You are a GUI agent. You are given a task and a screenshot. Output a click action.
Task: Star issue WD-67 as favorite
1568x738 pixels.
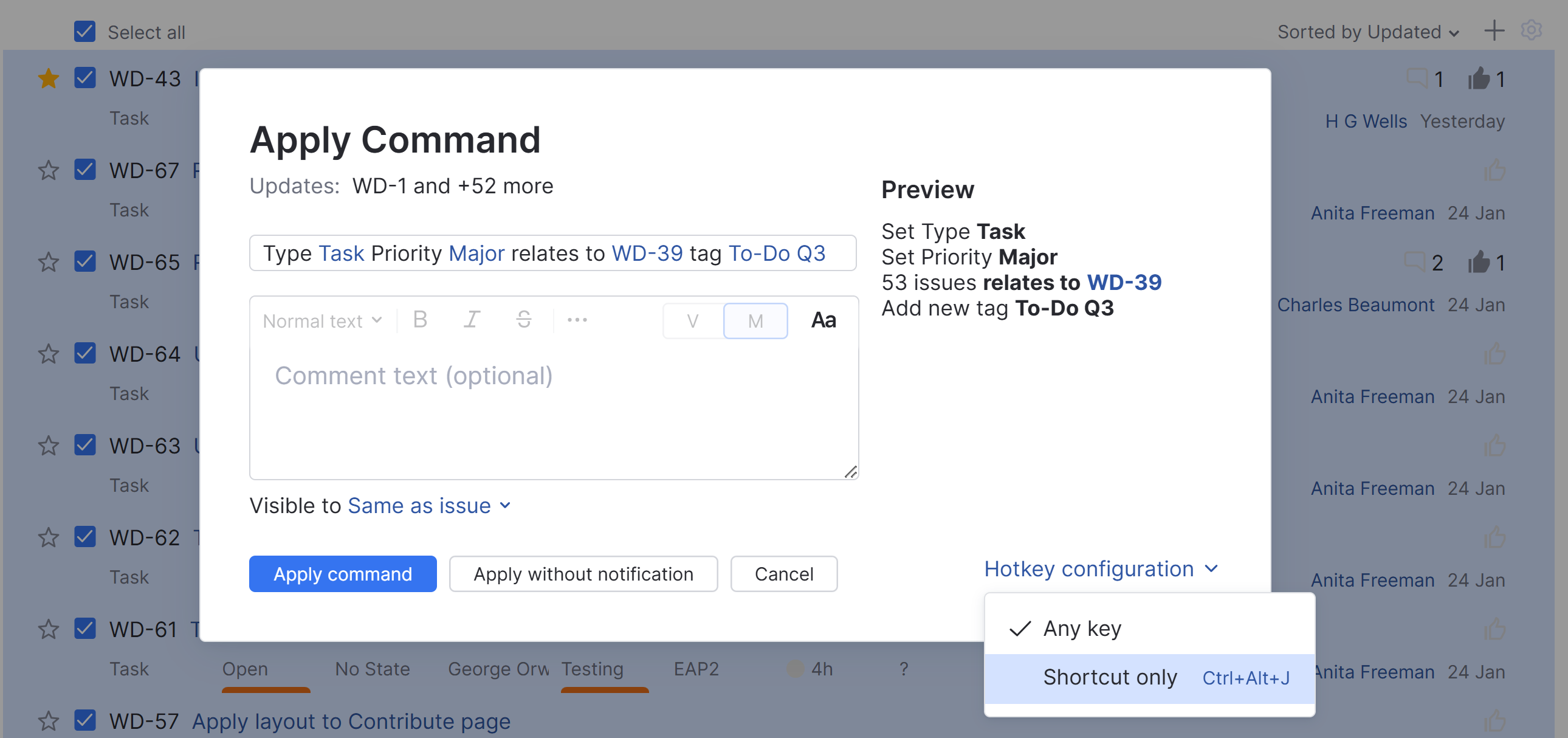pos(48,170)
